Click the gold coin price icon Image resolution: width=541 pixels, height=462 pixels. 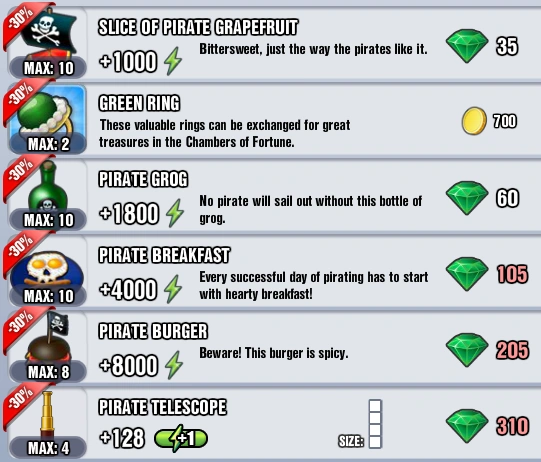[x=474, y=121]
